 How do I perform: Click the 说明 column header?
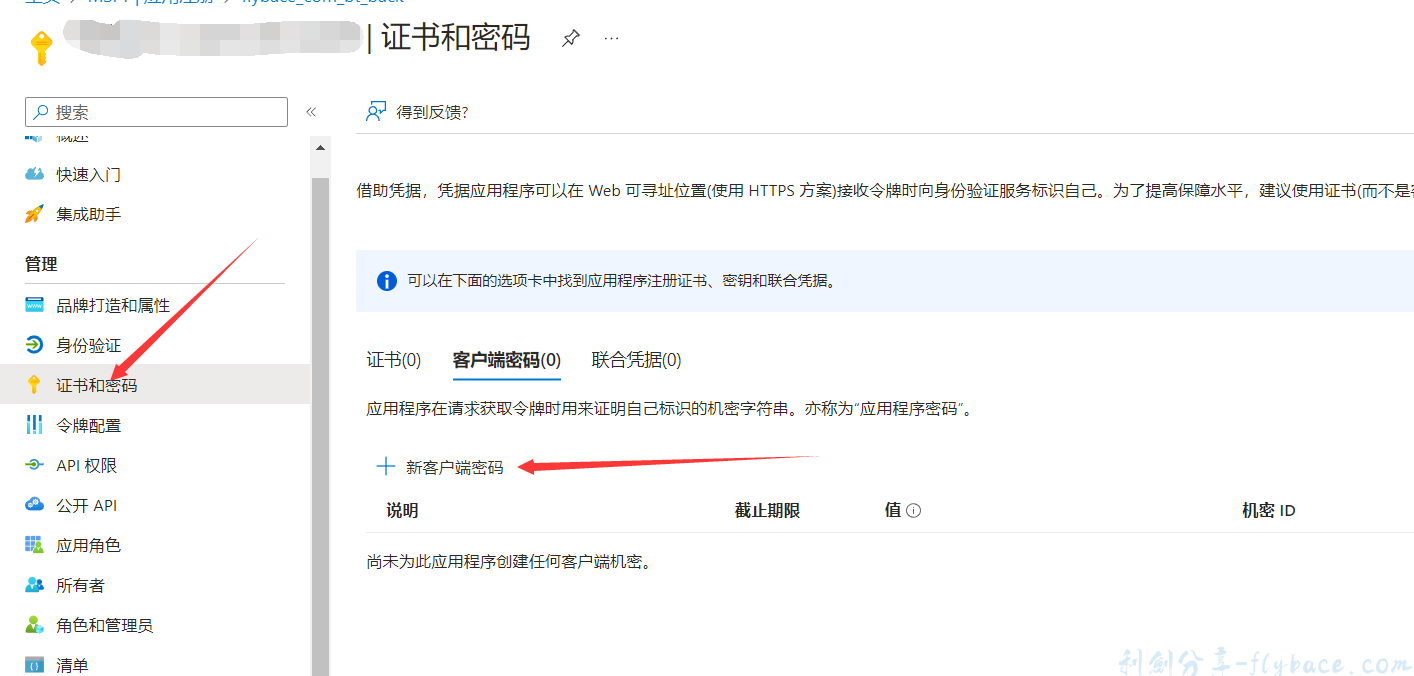click(402, 510)
